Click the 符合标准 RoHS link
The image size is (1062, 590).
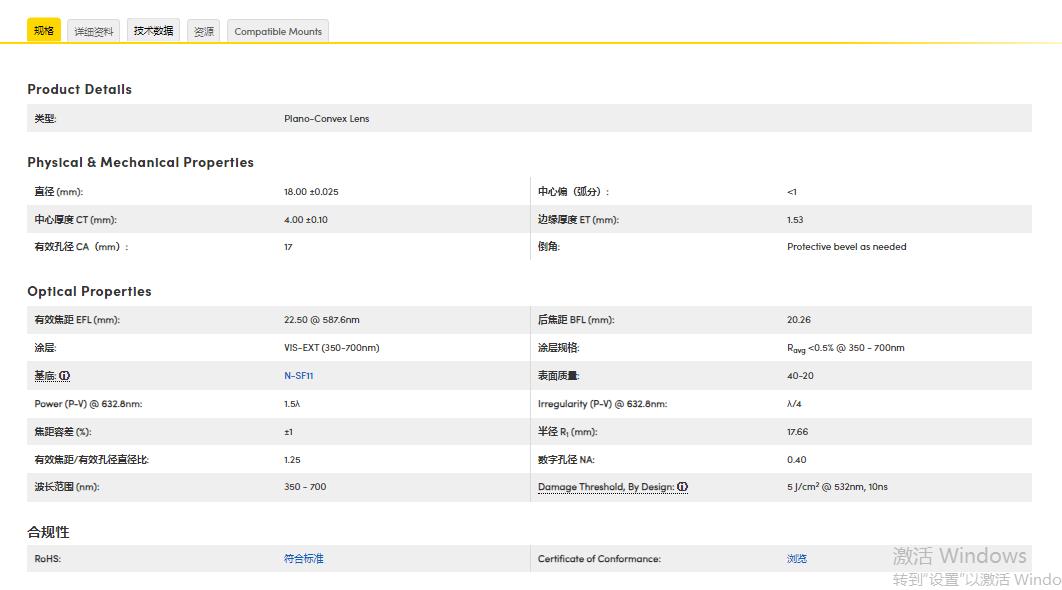point(303,559)
